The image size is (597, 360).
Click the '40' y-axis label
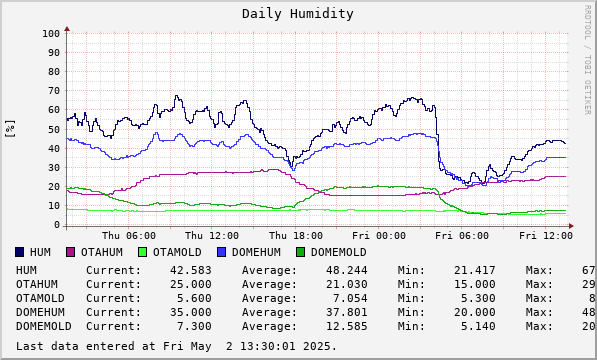coord(54,148)
